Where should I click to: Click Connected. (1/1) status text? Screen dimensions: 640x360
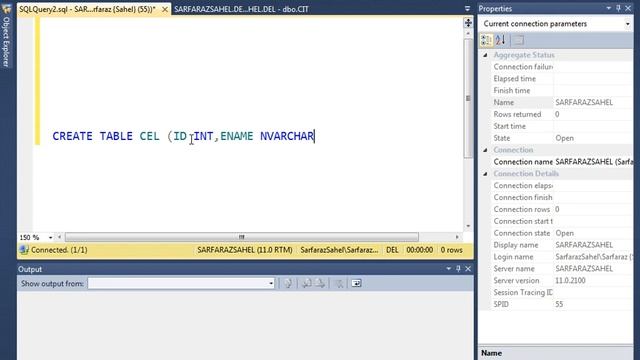point(59,250)
